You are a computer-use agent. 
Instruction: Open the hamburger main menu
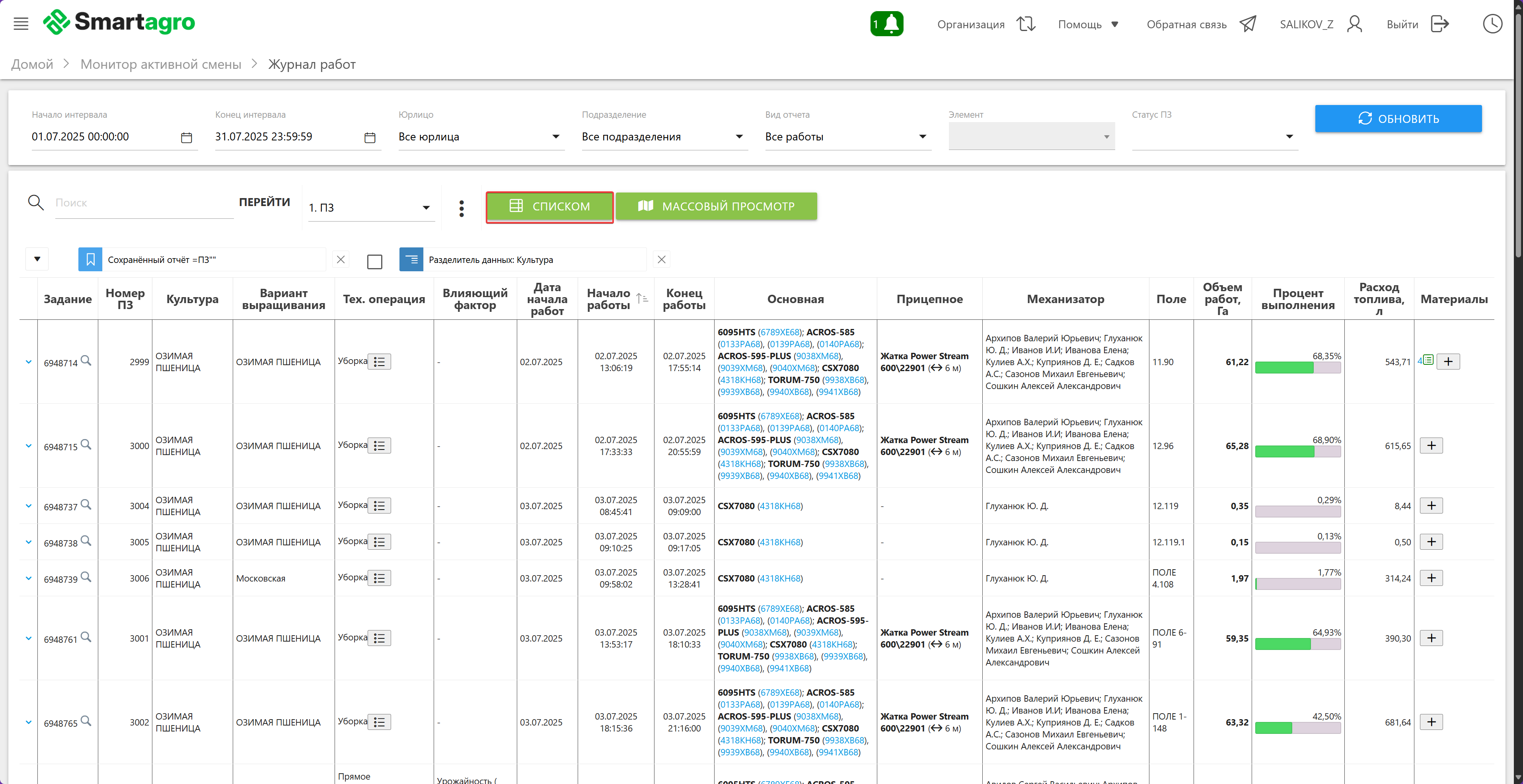click(x=21, y=23)
